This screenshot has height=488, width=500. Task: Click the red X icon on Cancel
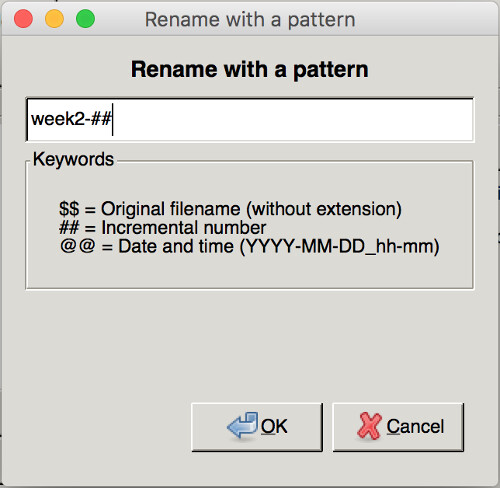coord(369,426)
